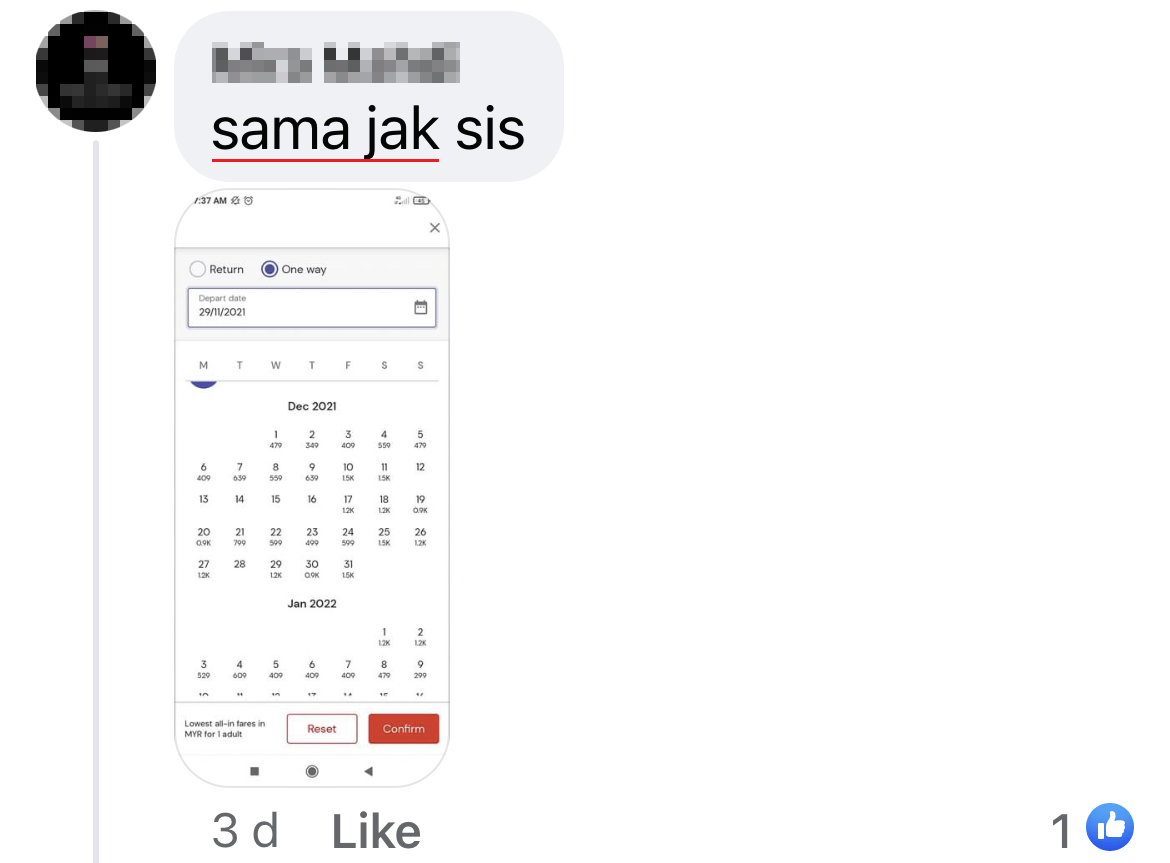Choose December 2 with fare 349

pos(312,439)
